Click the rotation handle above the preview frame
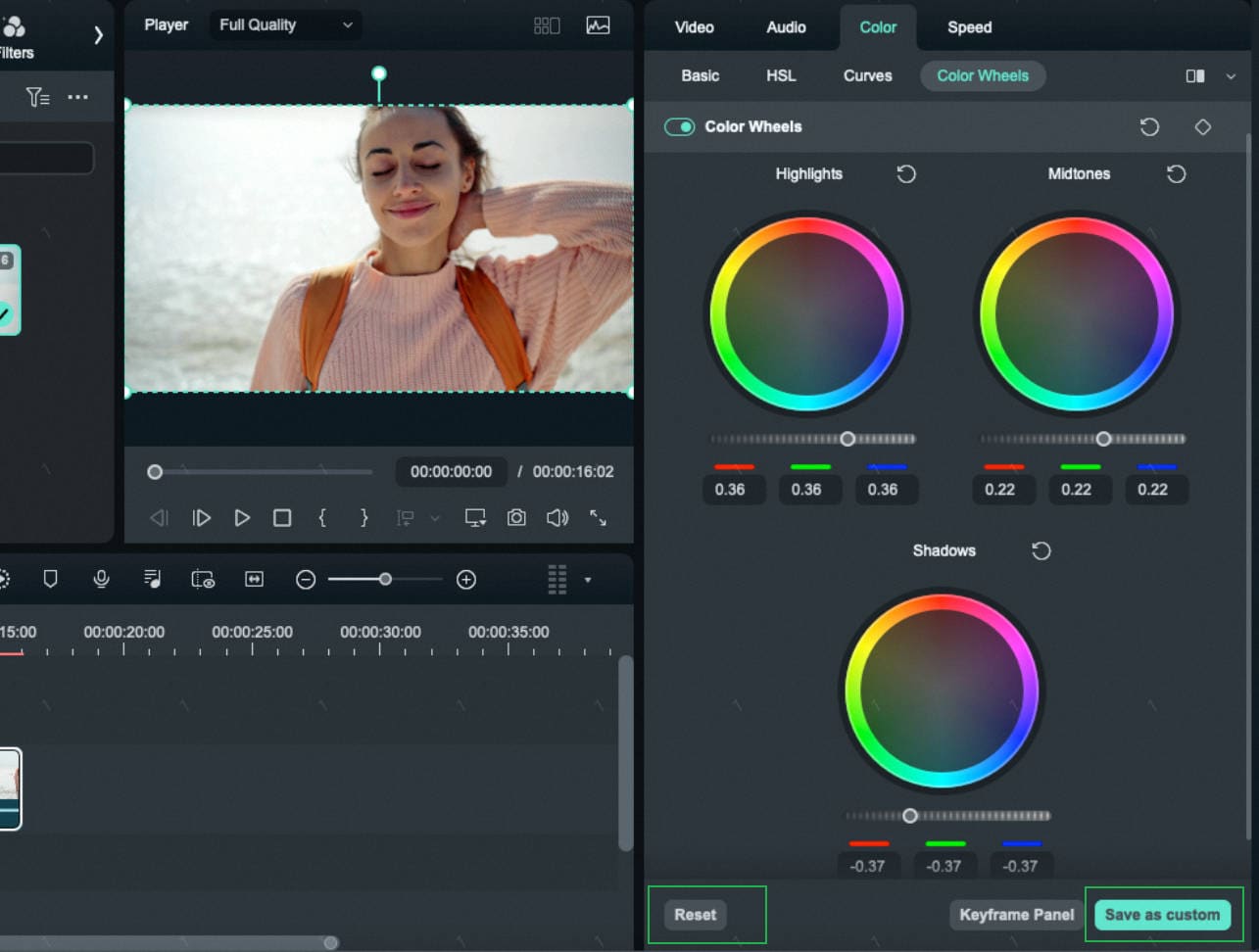Viewport: 1259px width, 952px height. click(x=379, y=73)
